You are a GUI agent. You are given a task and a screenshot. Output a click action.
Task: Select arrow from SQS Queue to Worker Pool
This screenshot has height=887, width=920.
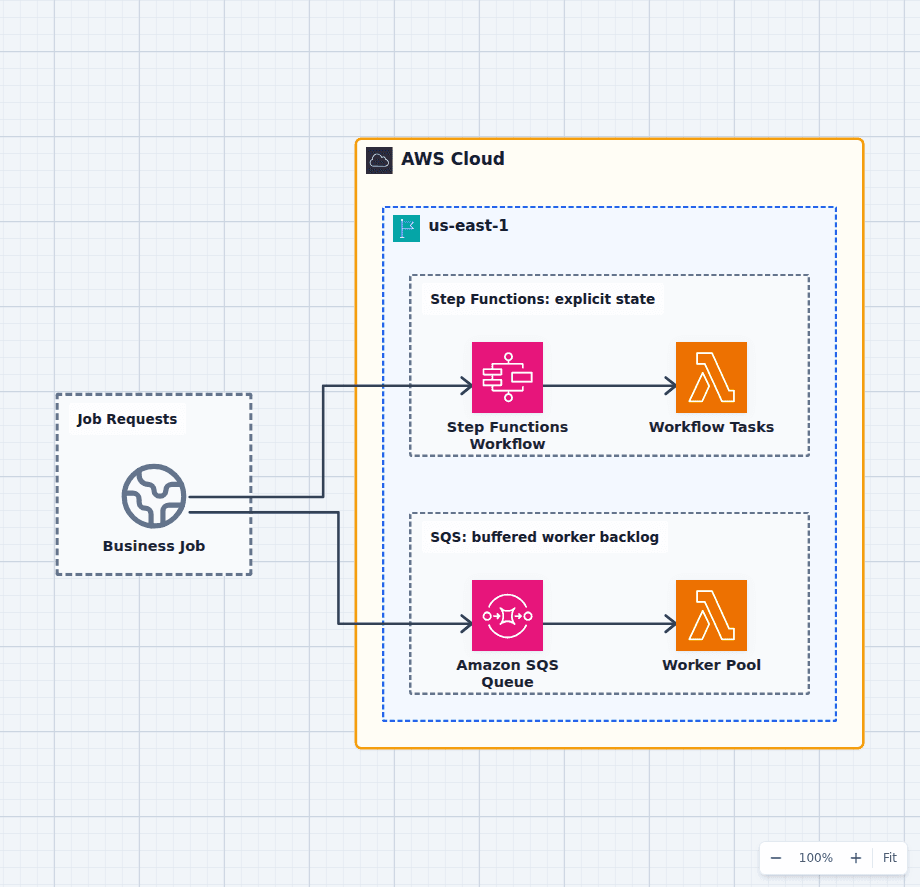pos(609,624)
